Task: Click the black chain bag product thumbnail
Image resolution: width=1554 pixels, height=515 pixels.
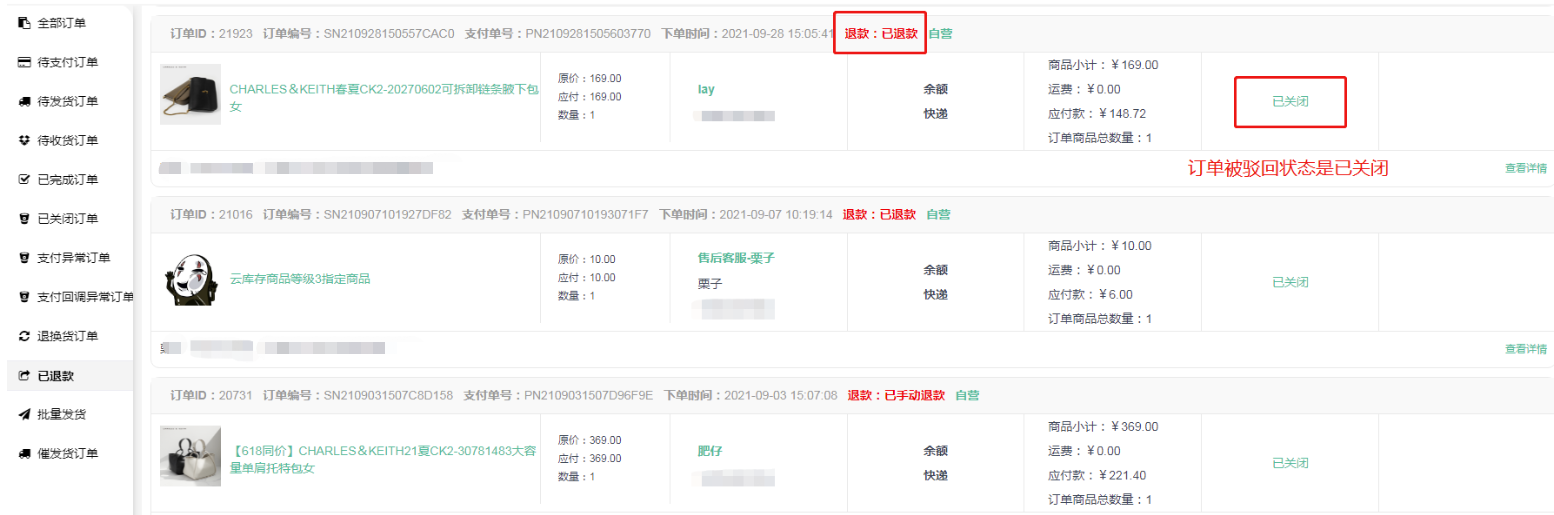Action: click(190, 95)
